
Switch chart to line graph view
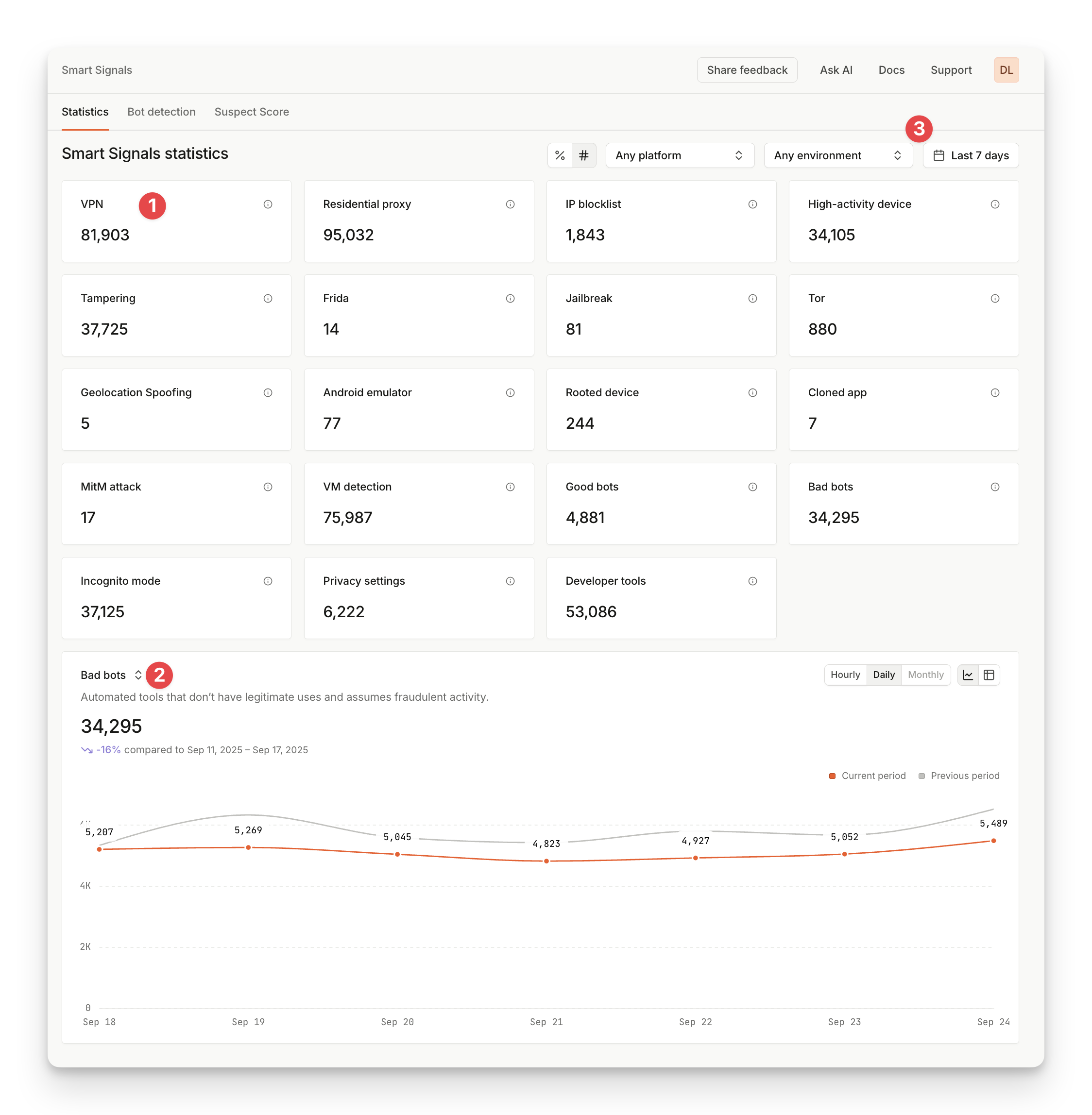click(968, 675)
